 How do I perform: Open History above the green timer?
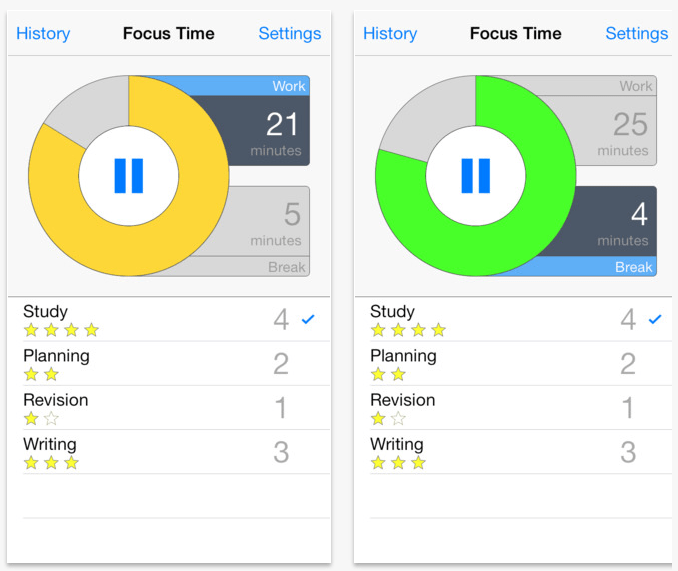(390, 33)
